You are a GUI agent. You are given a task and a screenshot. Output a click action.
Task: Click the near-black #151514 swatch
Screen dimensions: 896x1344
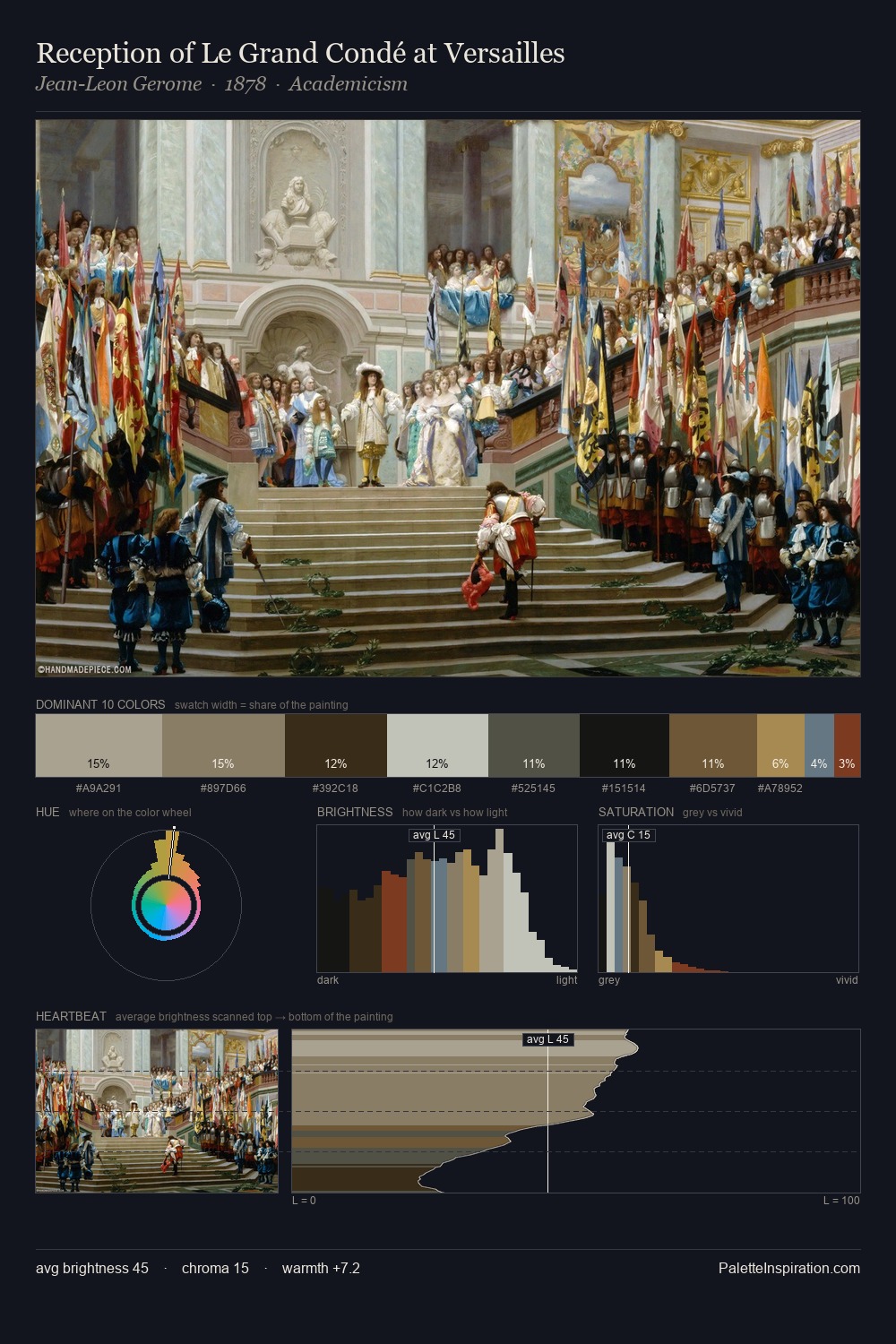coord(625,745)
